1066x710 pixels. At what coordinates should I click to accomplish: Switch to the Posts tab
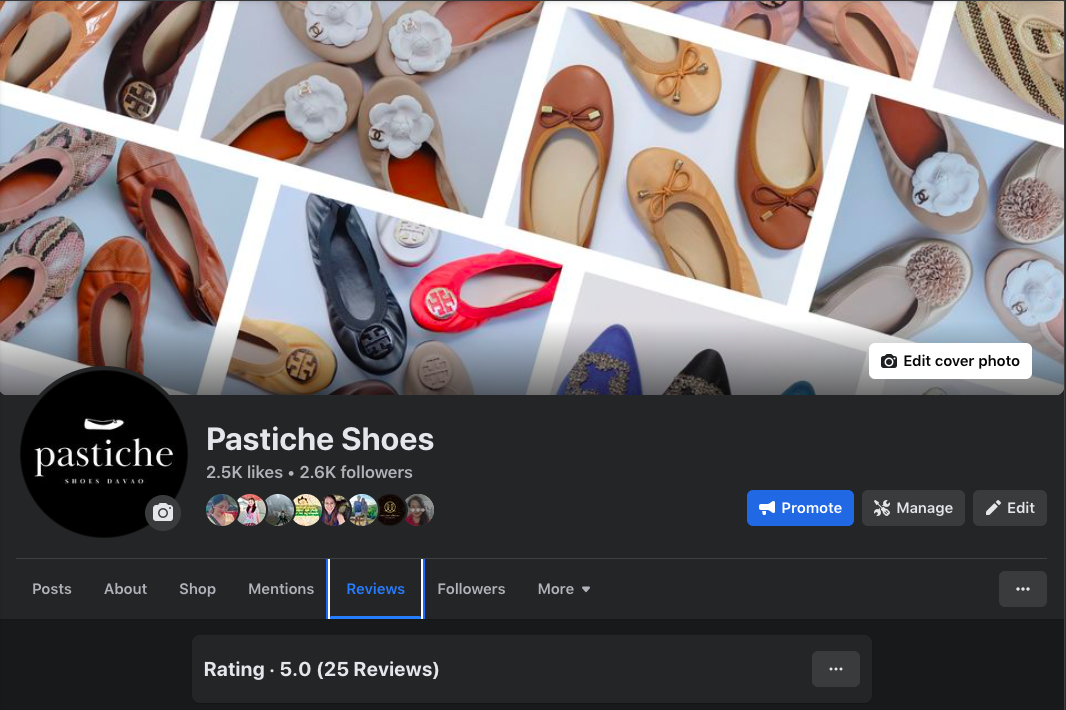pos(52,589)
